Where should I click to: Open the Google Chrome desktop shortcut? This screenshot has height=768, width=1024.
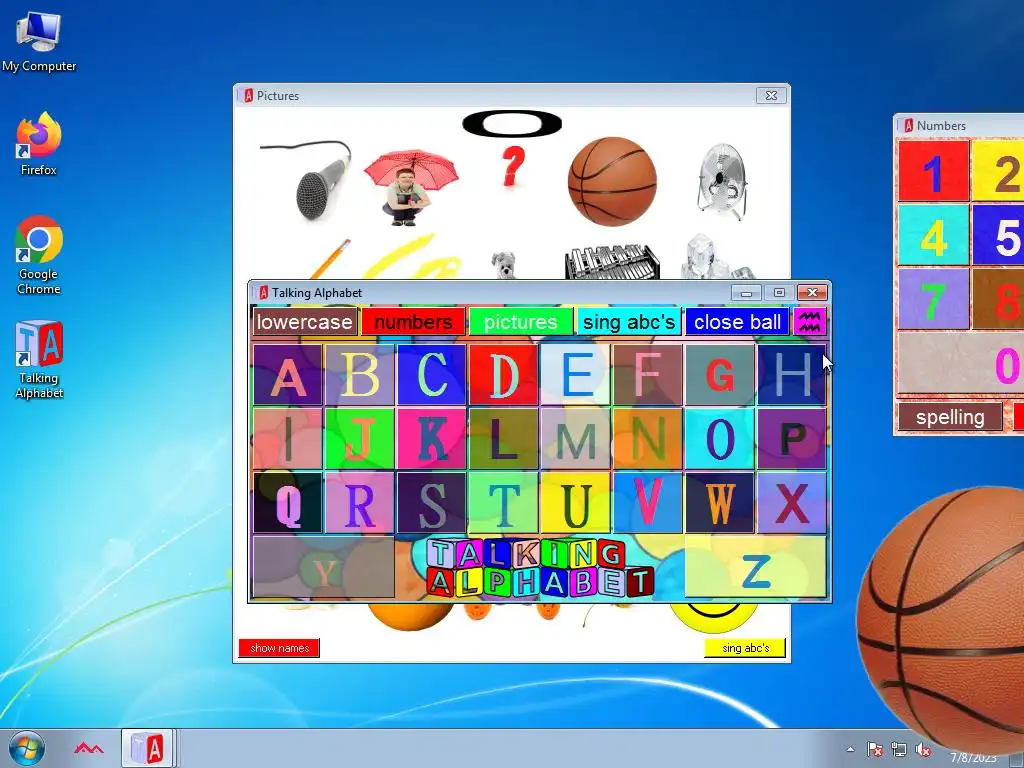tap(39, 255)
